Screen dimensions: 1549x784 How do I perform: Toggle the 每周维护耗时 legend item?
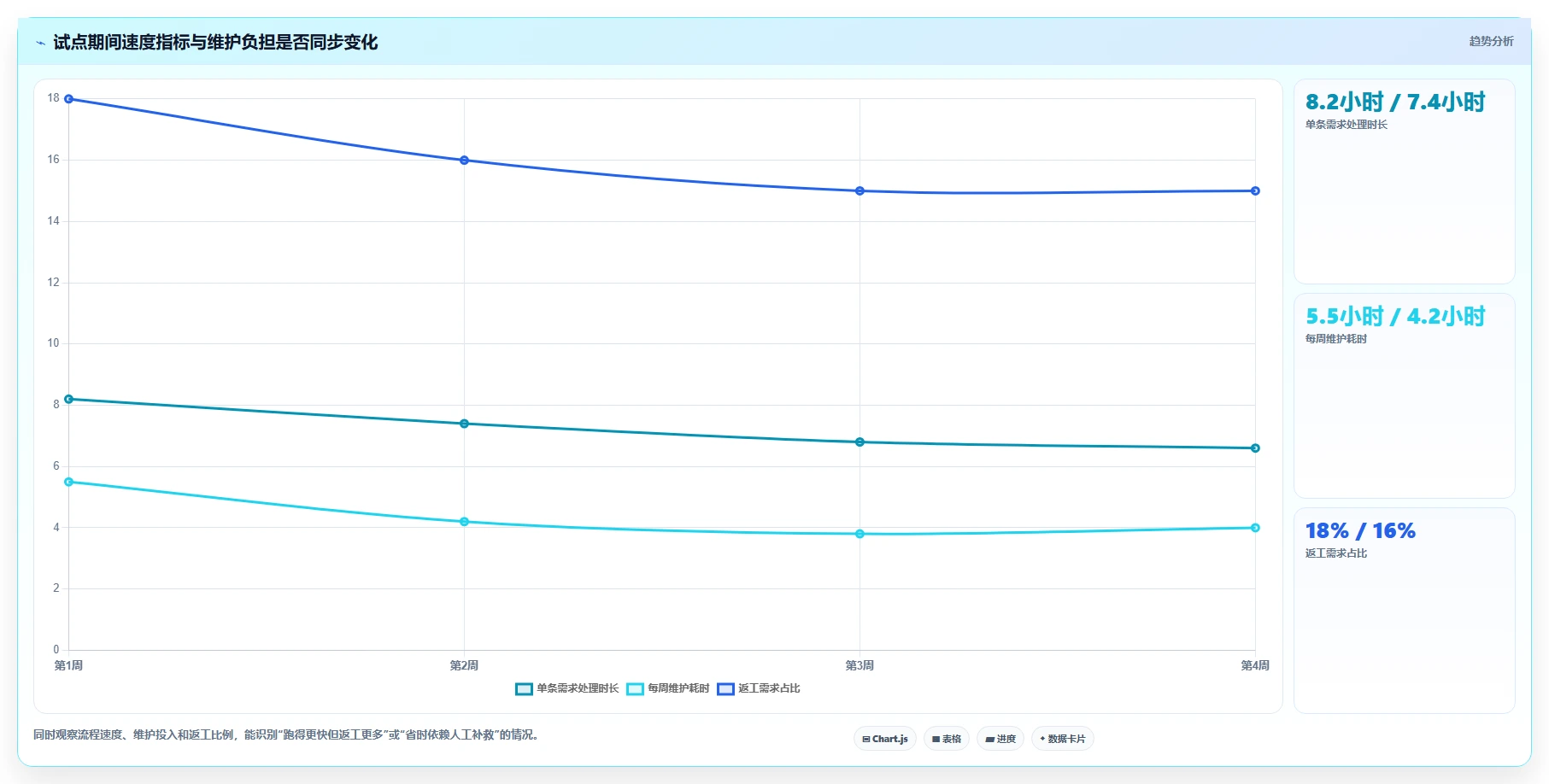click(x=668, y=688)
